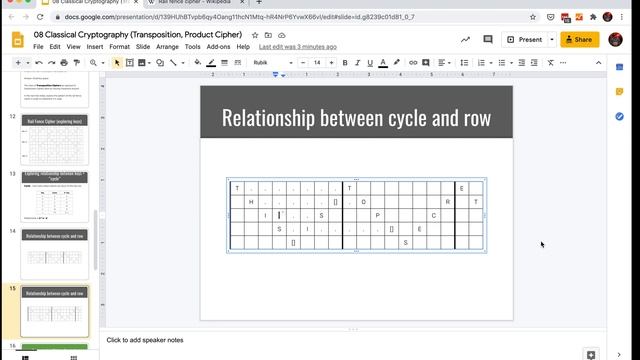Open the text align dropdown
The image size is (640, 360).
coord(444,63)
